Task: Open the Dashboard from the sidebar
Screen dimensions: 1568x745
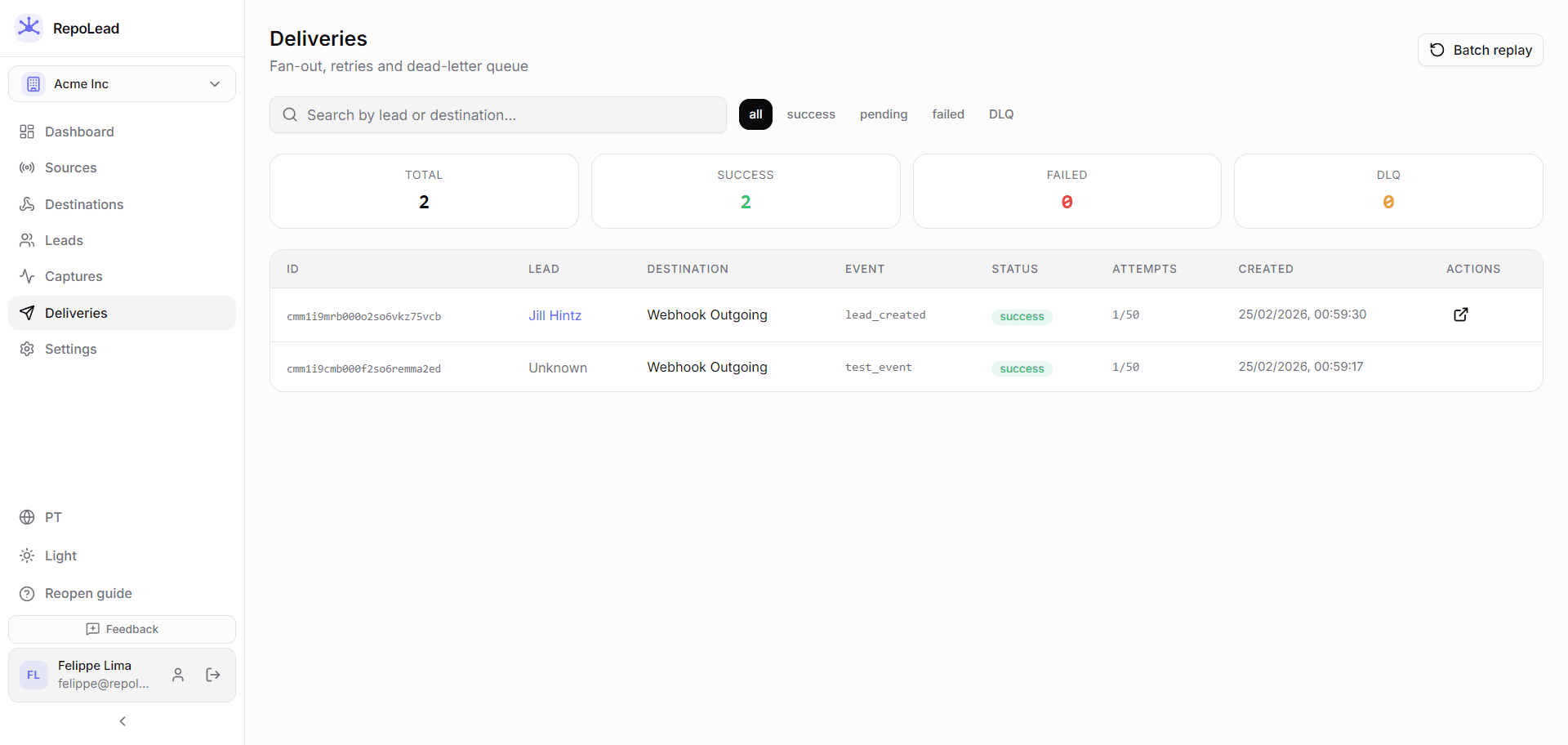Action: point(27,132)
